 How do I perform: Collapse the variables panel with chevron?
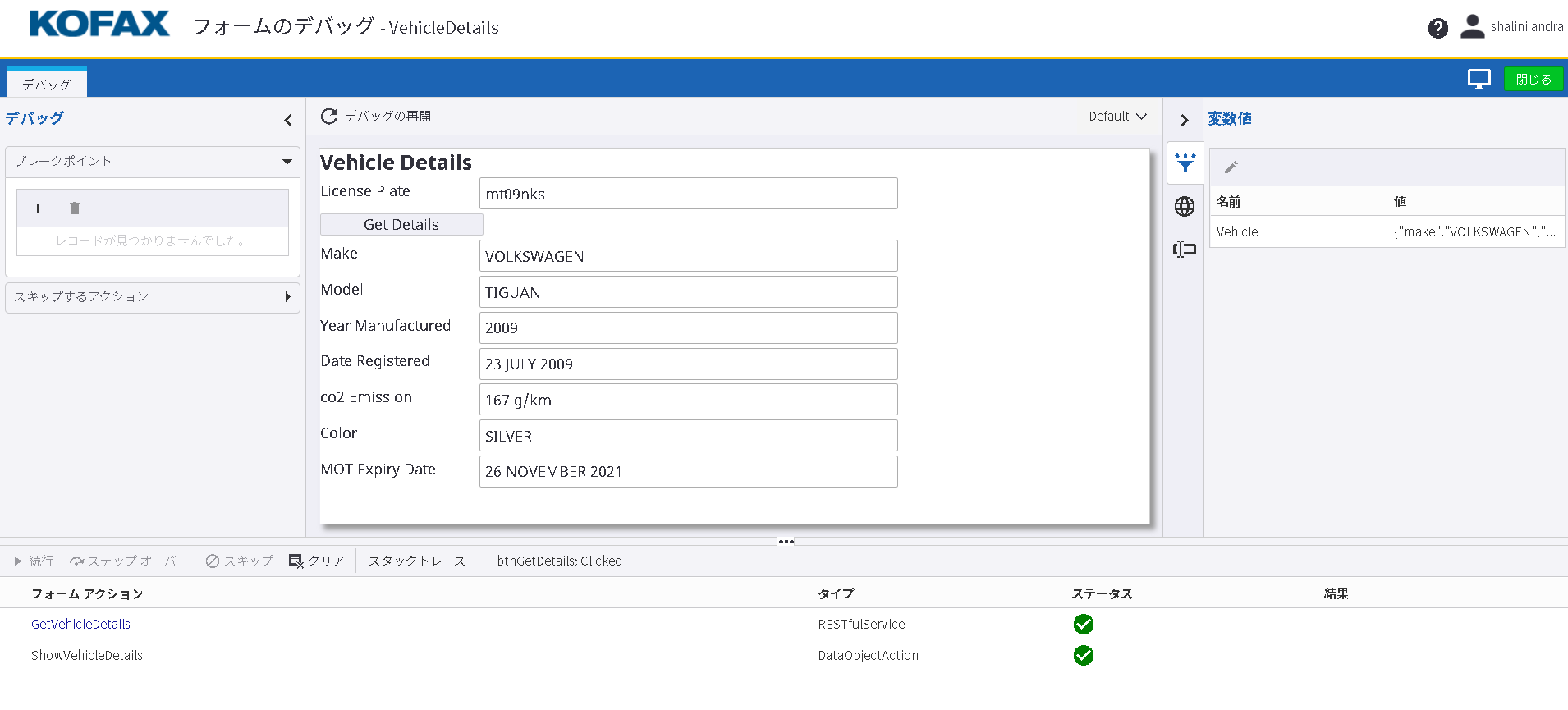tap(1184, 121)
